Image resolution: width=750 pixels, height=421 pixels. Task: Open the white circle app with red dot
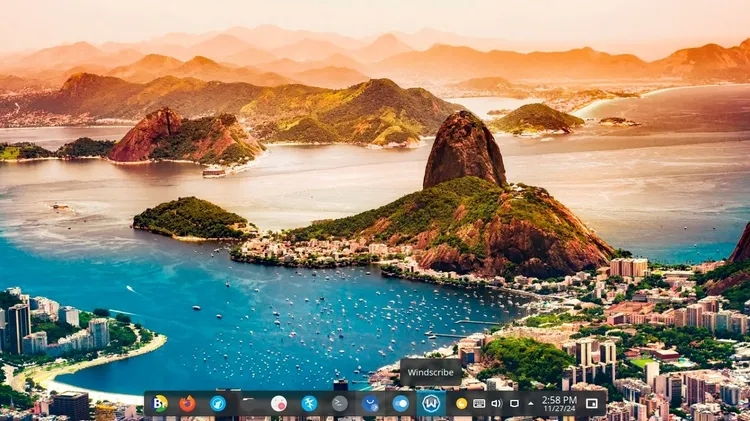coord(278,404)
